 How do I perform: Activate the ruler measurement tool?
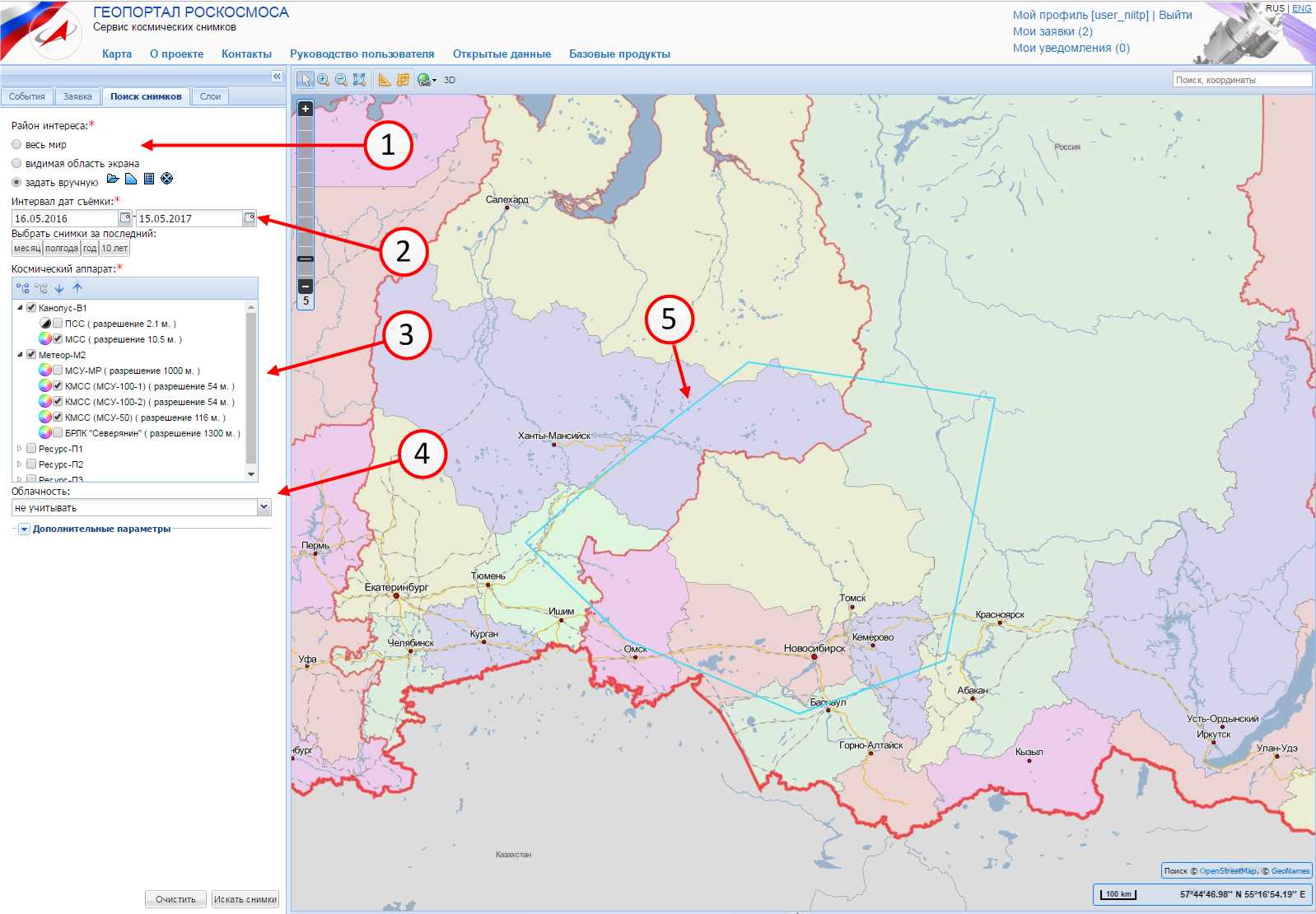click(385, 80)
